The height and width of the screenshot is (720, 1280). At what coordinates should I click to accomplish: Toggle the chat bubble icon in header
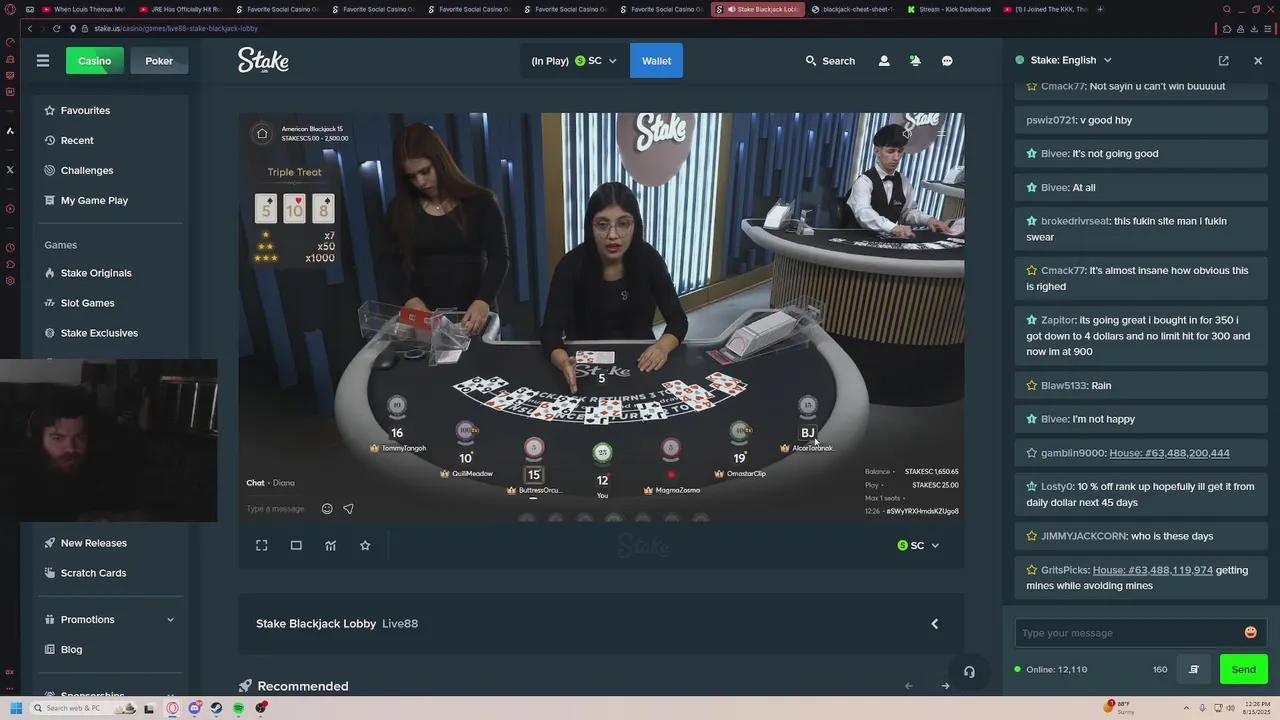point(947,61)
